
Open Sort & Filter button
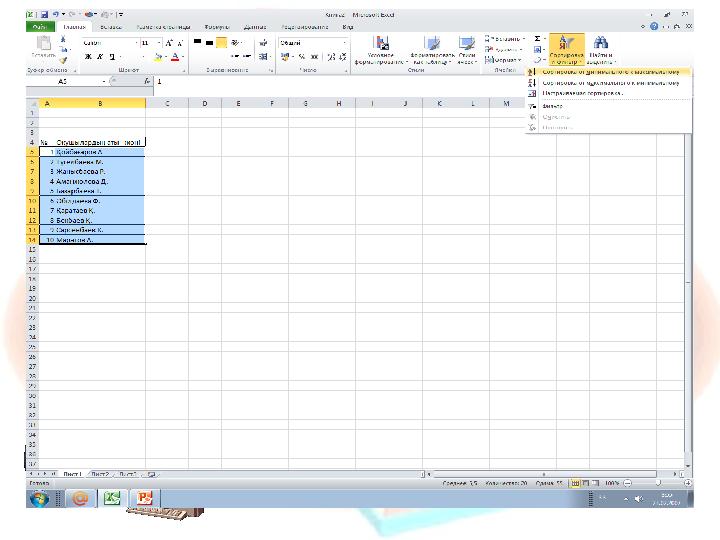coord(567,49)
